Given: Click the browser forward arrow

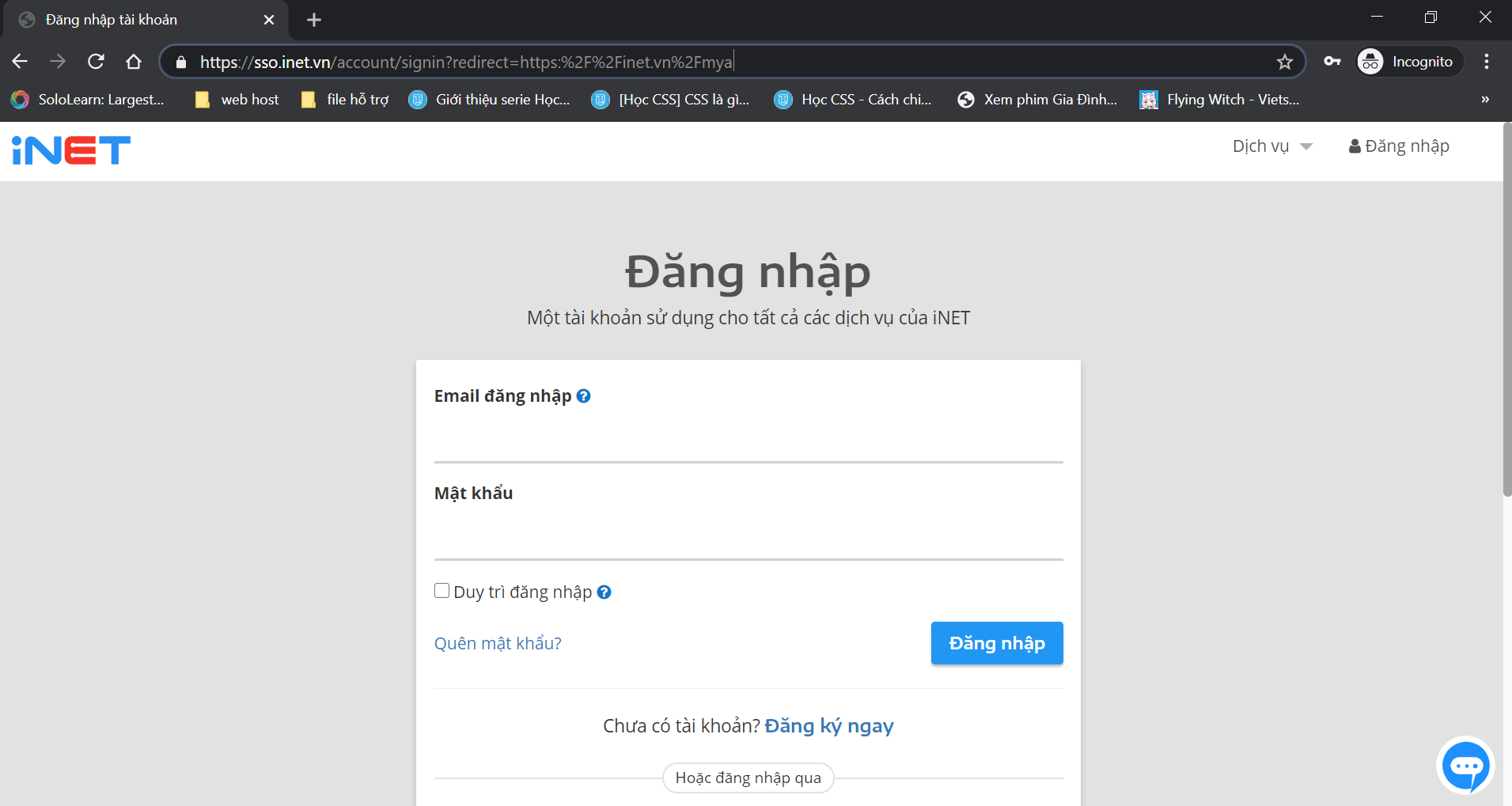Looking at the screenshot, I should tap(57, 61).
